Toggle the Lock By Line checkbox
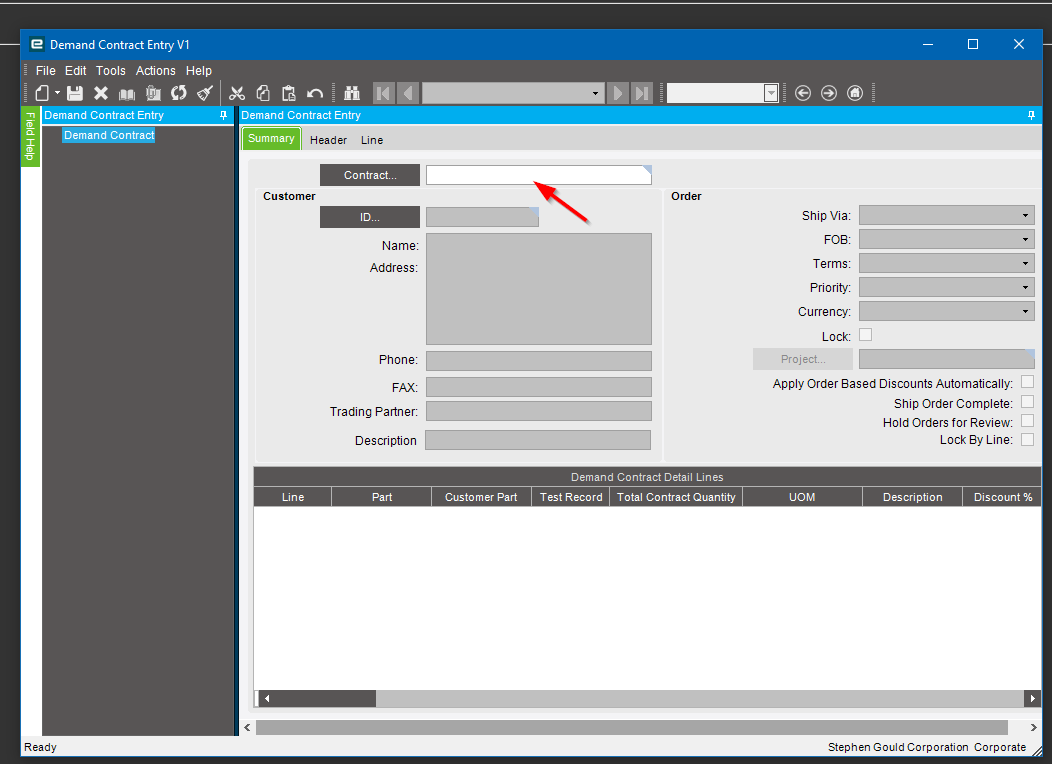 point(1027,439)
